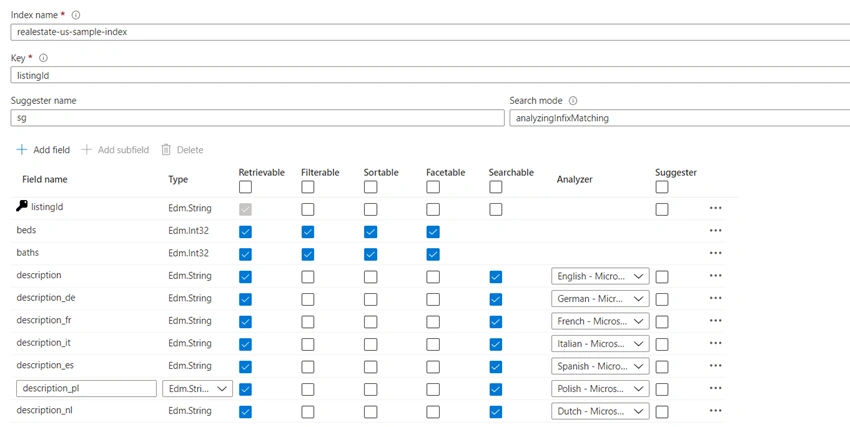This screenshot has width=850, height=427.
Task: Open French analyzer dropdown for description_fr
Action: click(x=600, y=321)
